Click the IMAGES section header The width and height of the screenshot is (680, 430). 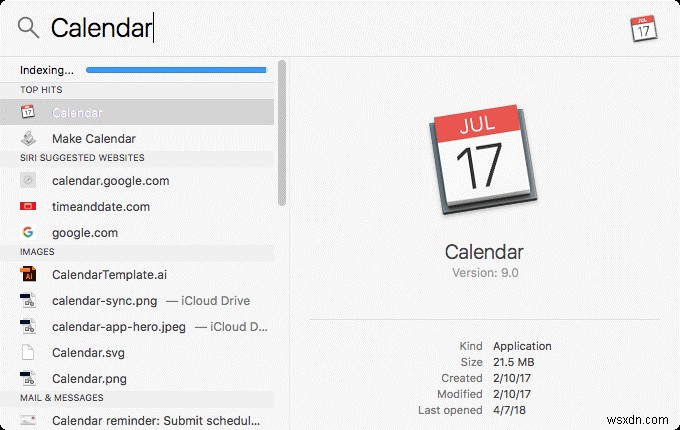37,252
